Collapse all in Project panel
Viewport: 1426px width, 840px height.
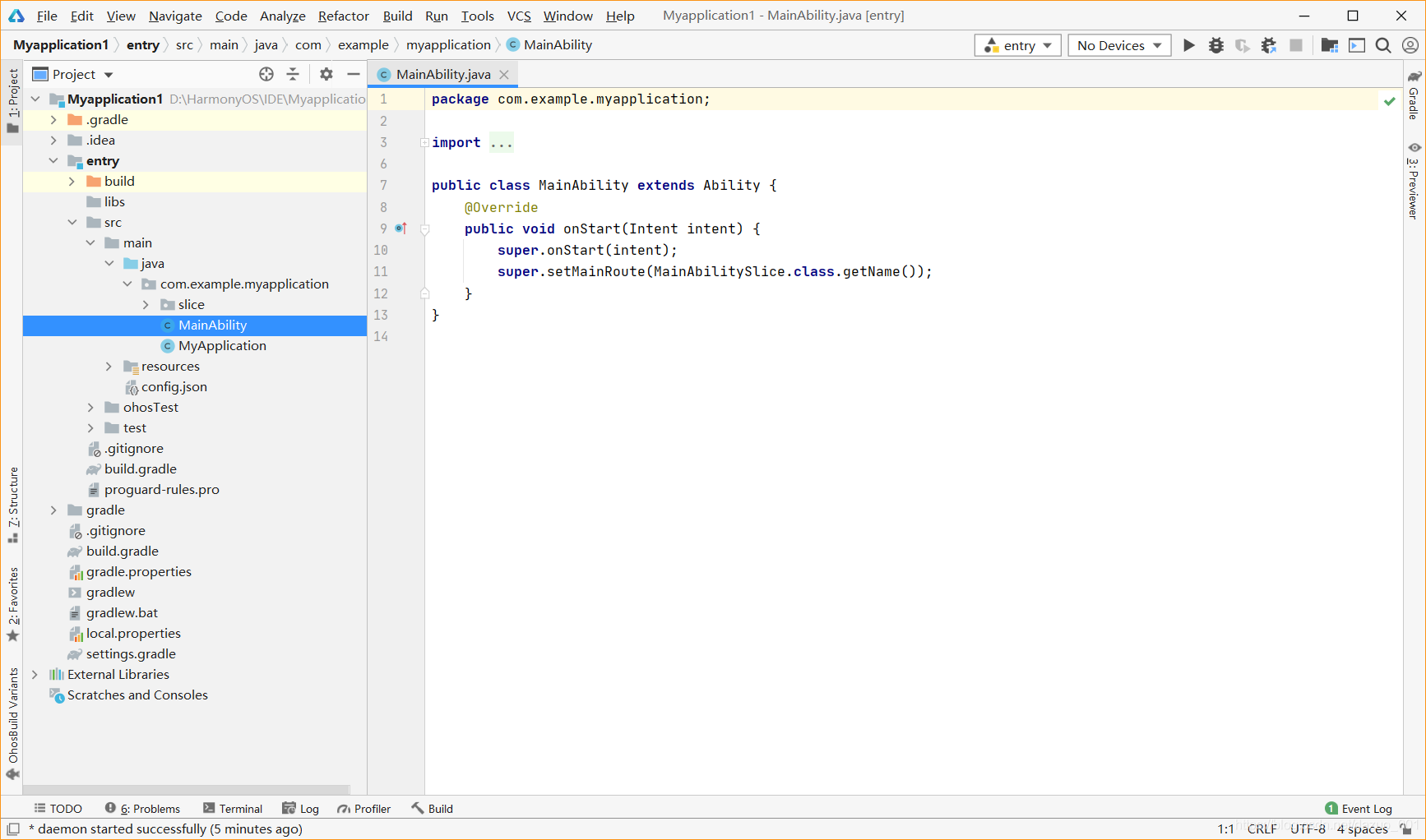[x=293, y=74]
